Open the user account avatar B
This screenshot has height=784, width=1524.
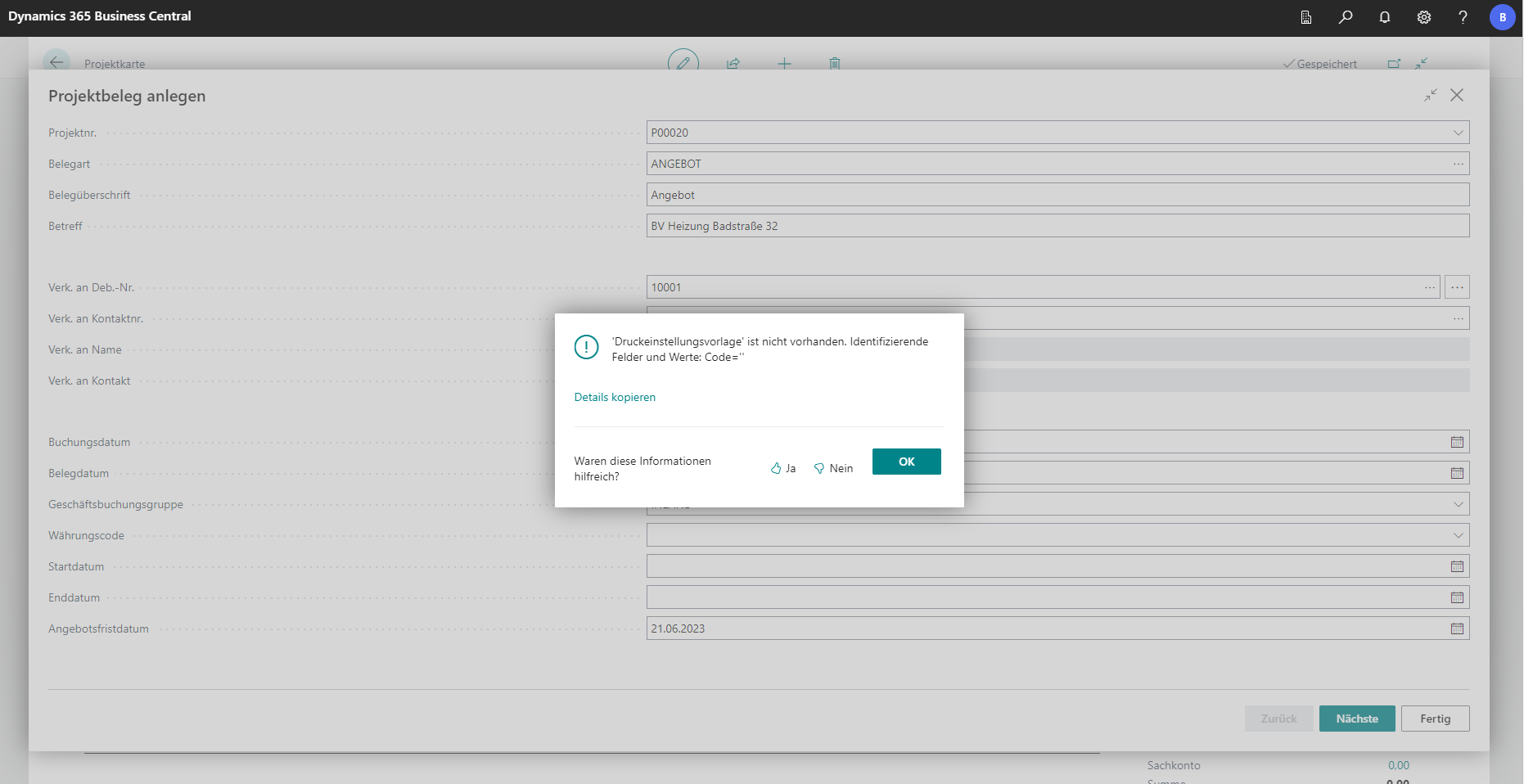1502,17
